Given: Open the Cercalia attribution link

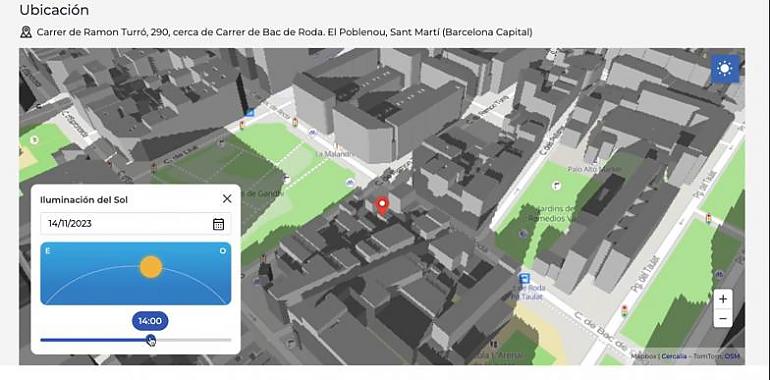Looking at the screenshot, I should [674, 356].
